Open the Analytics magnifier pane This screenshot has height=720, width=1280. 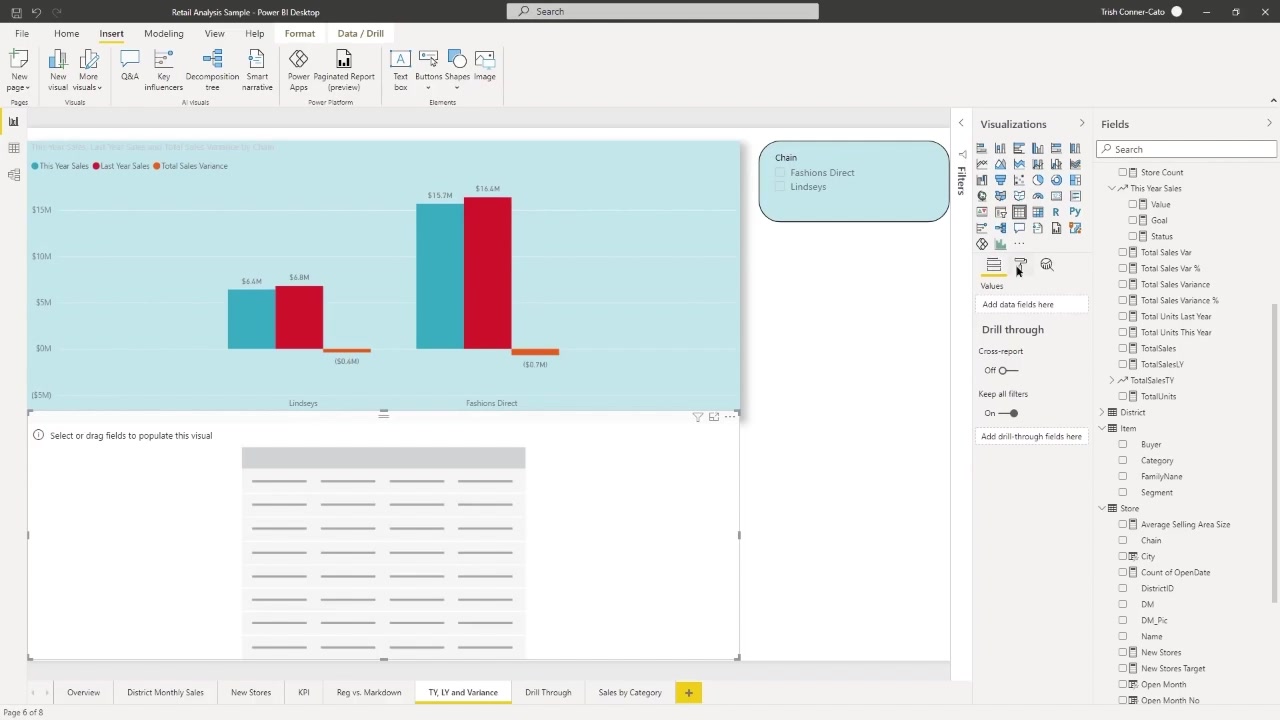tap(1047, 265)
